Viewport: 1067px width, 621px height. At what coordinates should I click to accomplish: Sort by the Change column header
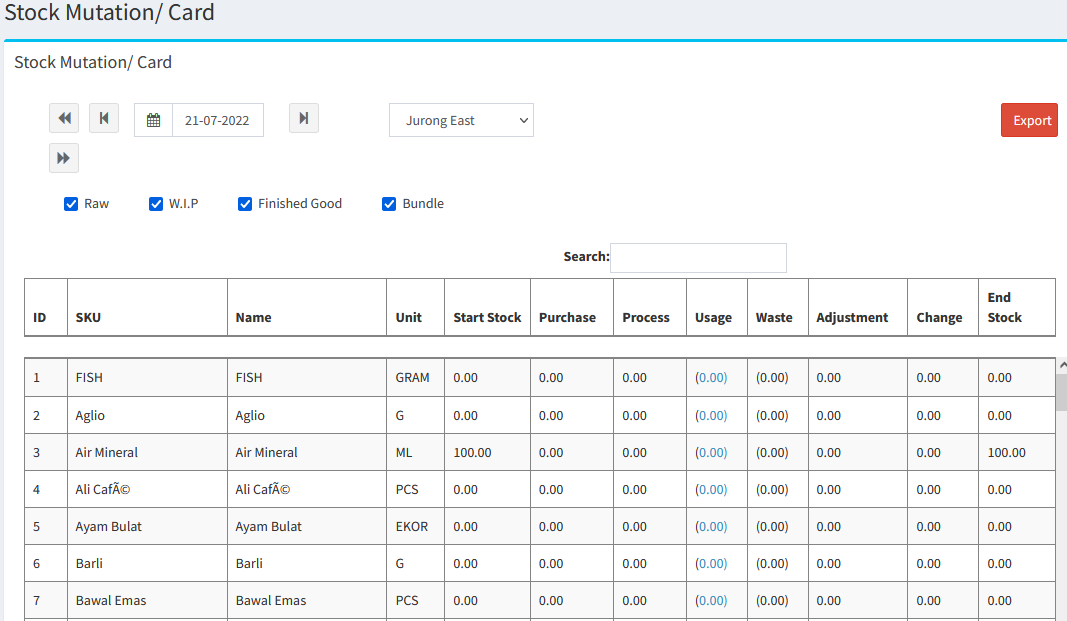tap(942, 307)
